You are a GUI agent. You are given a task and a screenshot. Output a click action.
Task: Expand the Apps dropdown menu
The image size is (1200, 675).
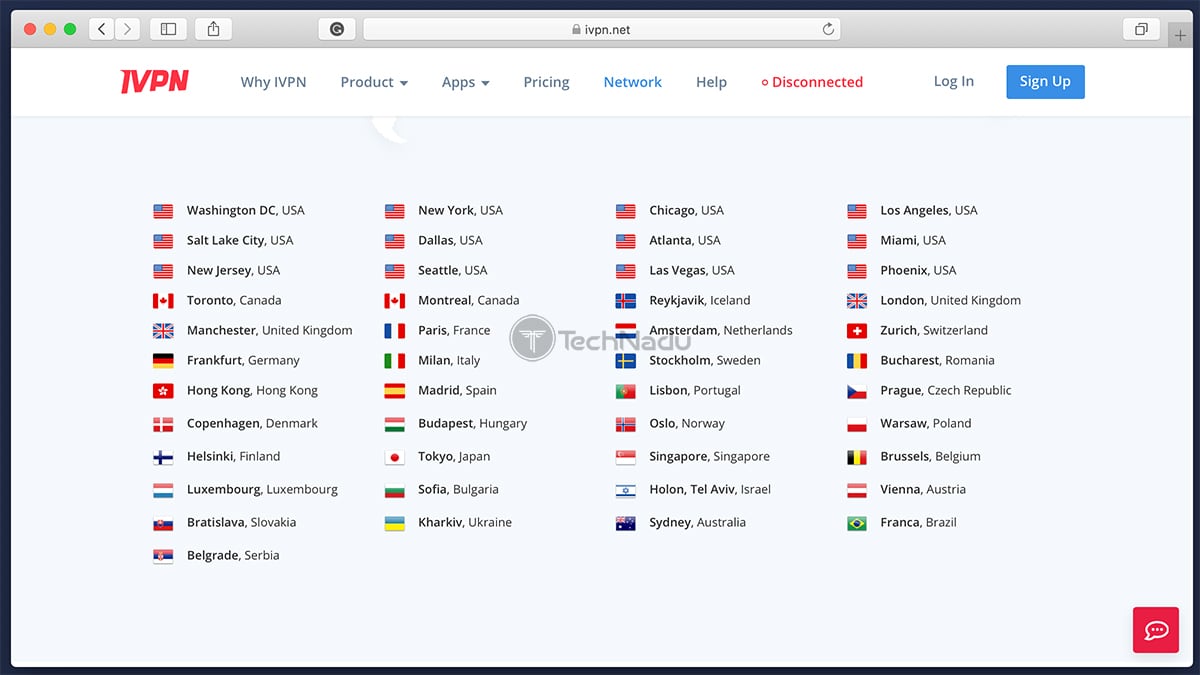[x=466, y=82]
